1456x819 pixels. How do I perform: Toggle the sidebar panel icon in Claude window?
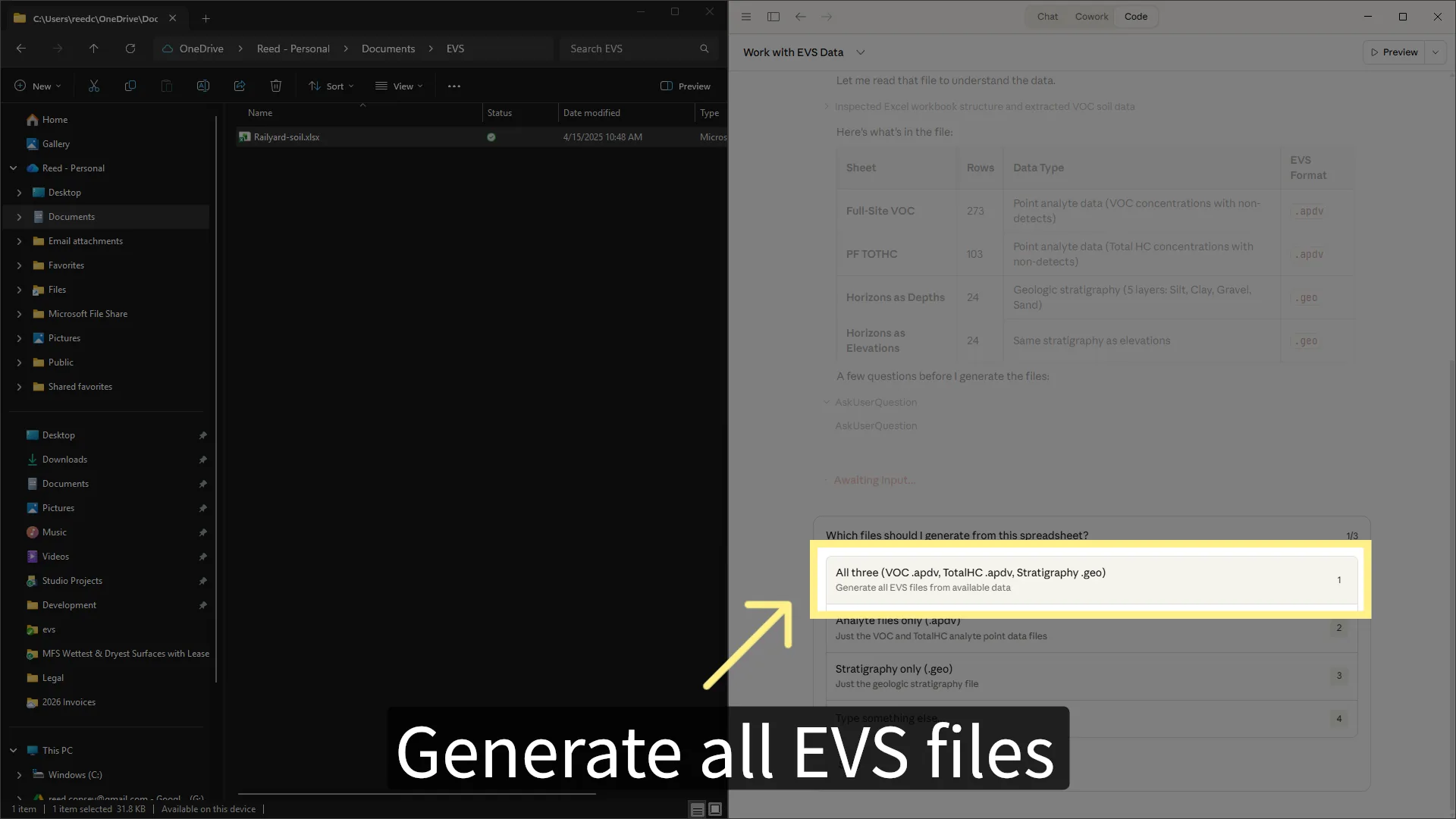click(773, 17)
